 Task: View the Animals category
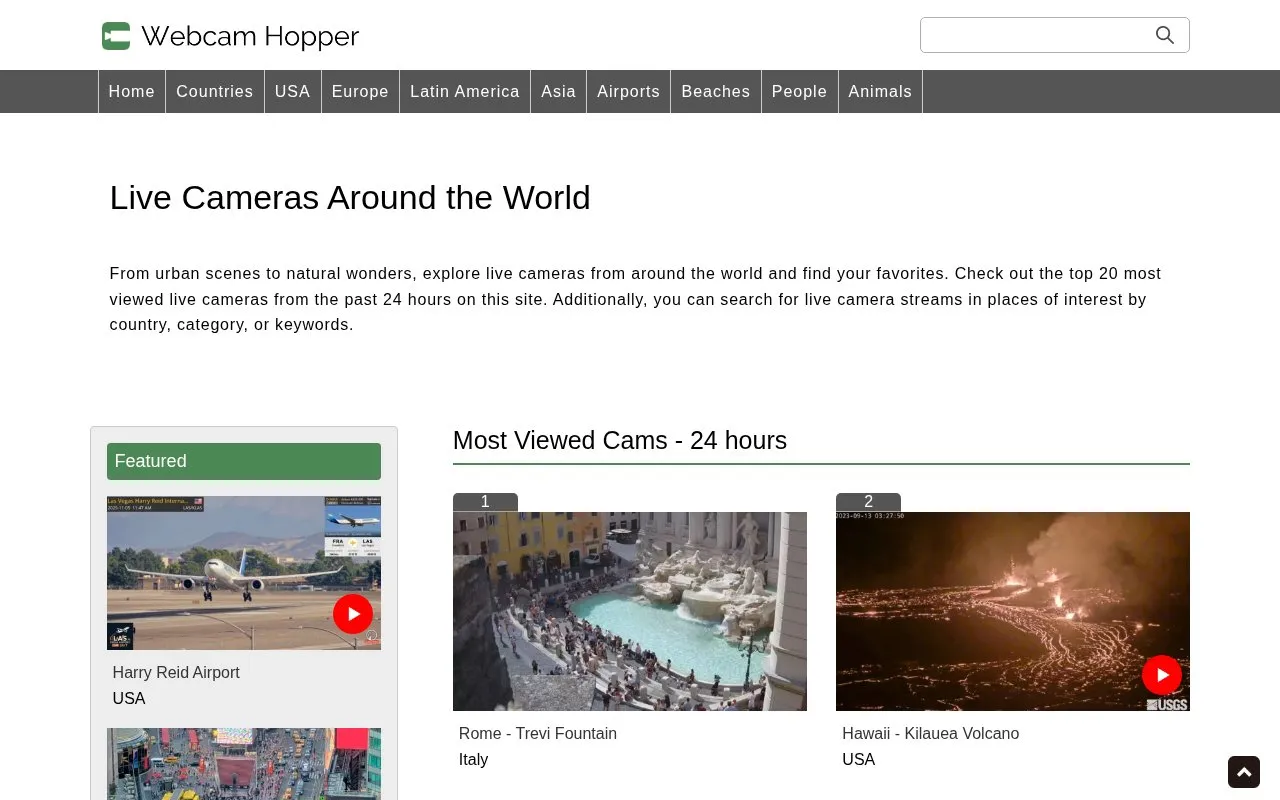[x=880, y=91]
